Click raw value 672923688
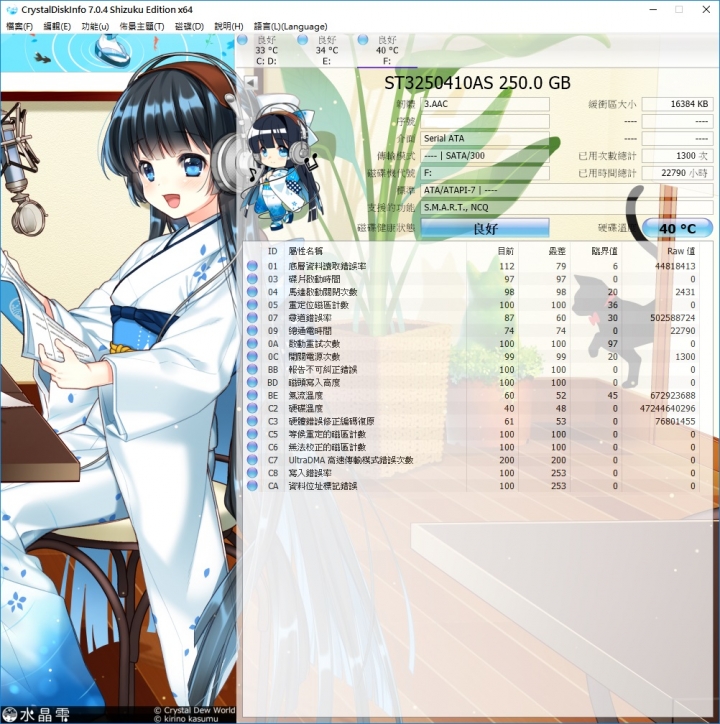This screenshot has width=720, height=724. tap(672, 395)
